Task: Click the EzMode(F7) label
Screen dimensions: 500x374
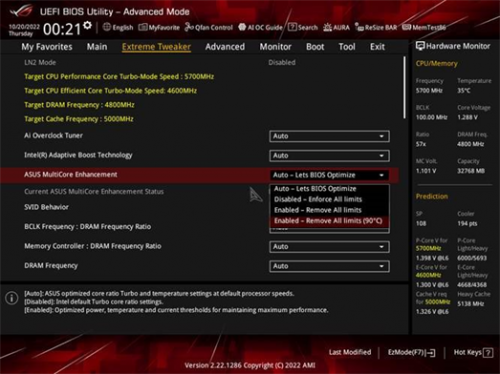Action: pos(406,352)
